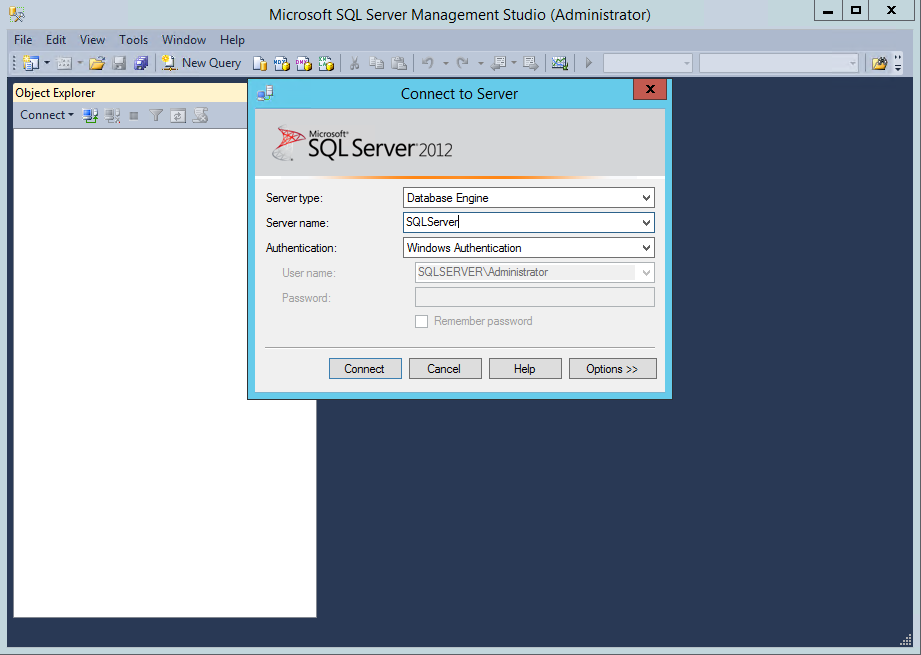The image size is (921, 655).
Task: Open the User name dropdown arrow
Action: point(646,273)
